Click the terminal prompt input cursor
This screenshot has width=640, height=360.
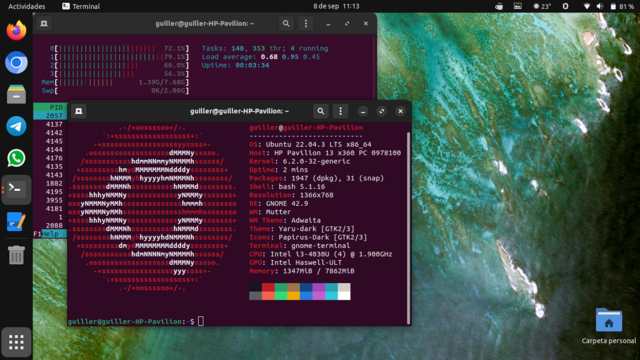click(x=201, y=321)
